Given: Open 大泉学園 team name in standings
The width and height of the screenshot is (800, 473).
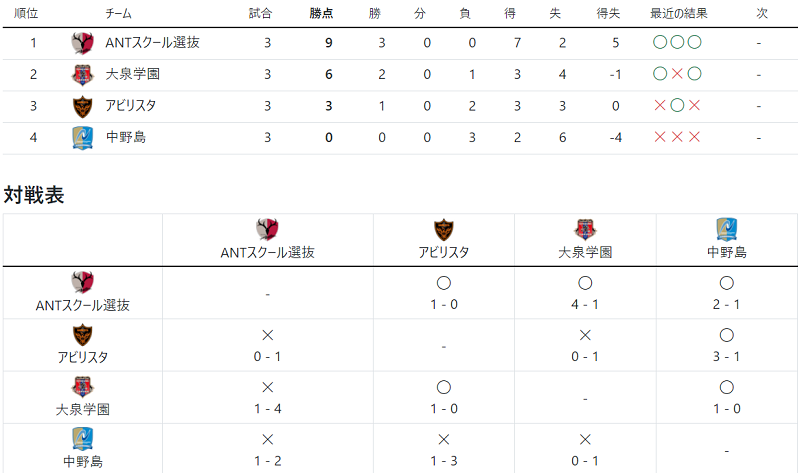Looking at the screenshot, I should 133,74.
